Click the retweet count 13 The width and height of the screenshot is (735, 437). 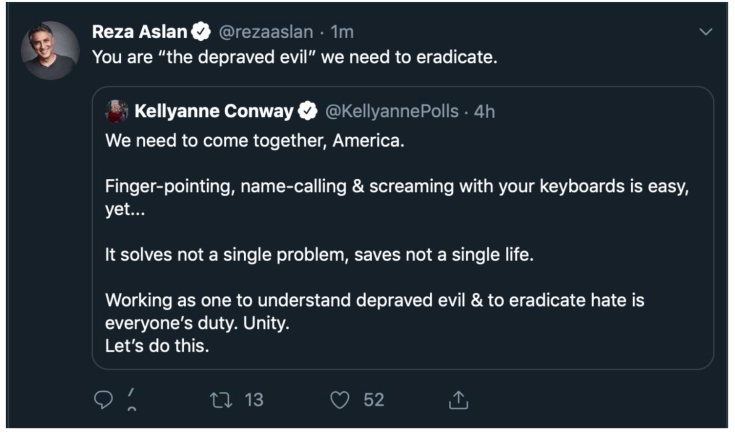pos(254,400)
